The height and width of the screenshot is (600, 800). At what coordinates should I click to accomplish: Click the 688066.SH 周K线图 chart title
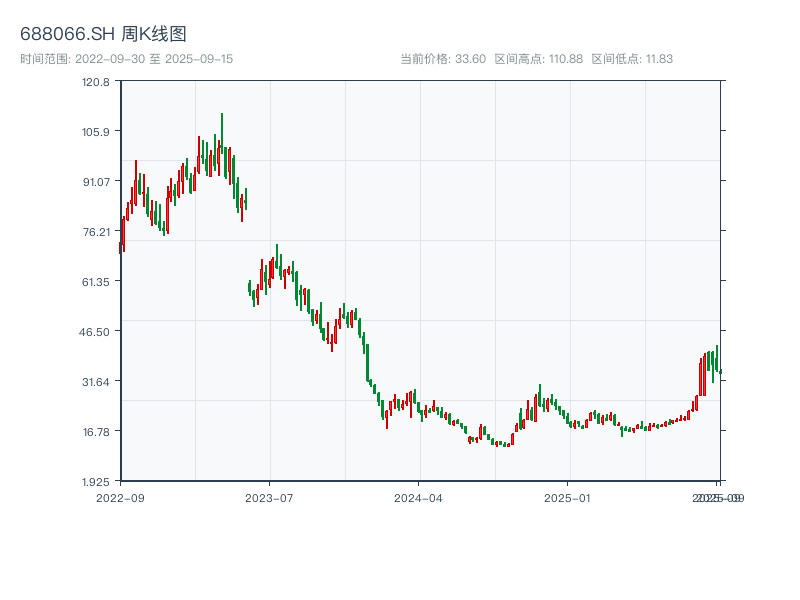(103, 35)
